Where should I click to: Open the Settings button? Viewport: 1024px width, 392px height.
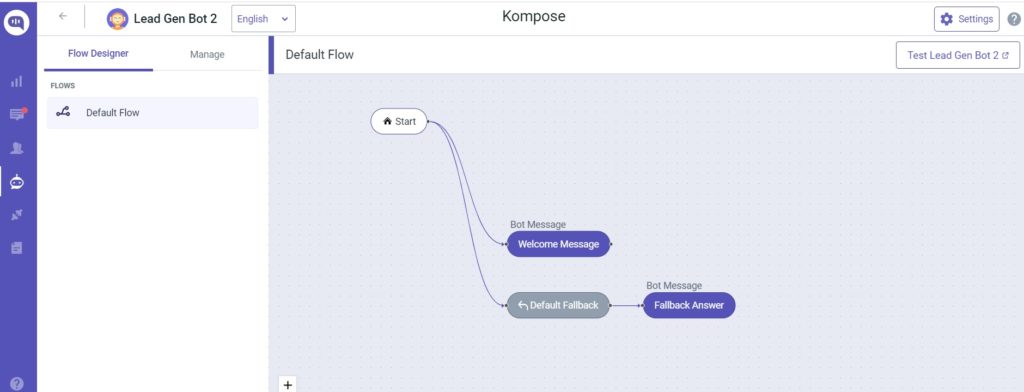[x=967, y=19]
